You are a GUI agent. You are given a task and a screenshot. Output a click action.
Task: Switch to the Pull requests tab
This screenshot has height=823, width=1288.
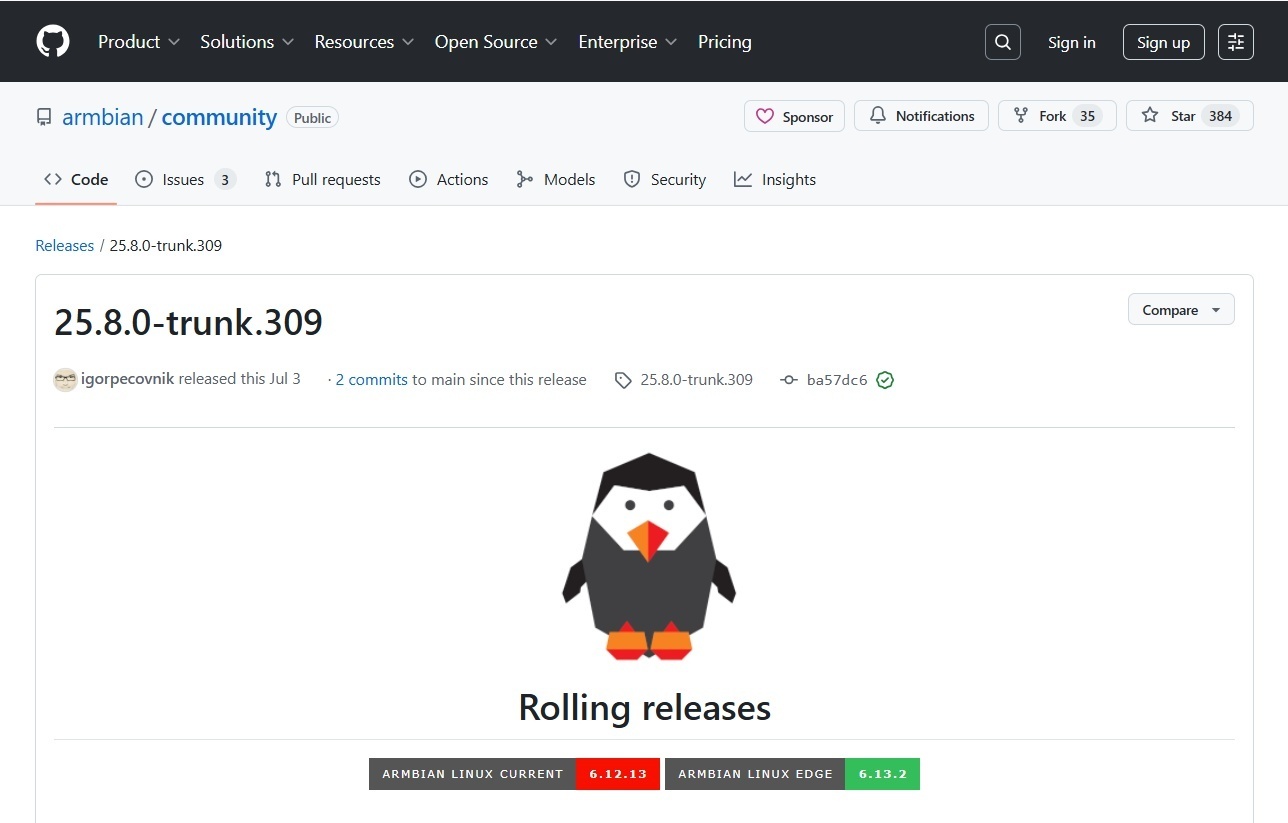pyautogui.click(x=322, y=180)
